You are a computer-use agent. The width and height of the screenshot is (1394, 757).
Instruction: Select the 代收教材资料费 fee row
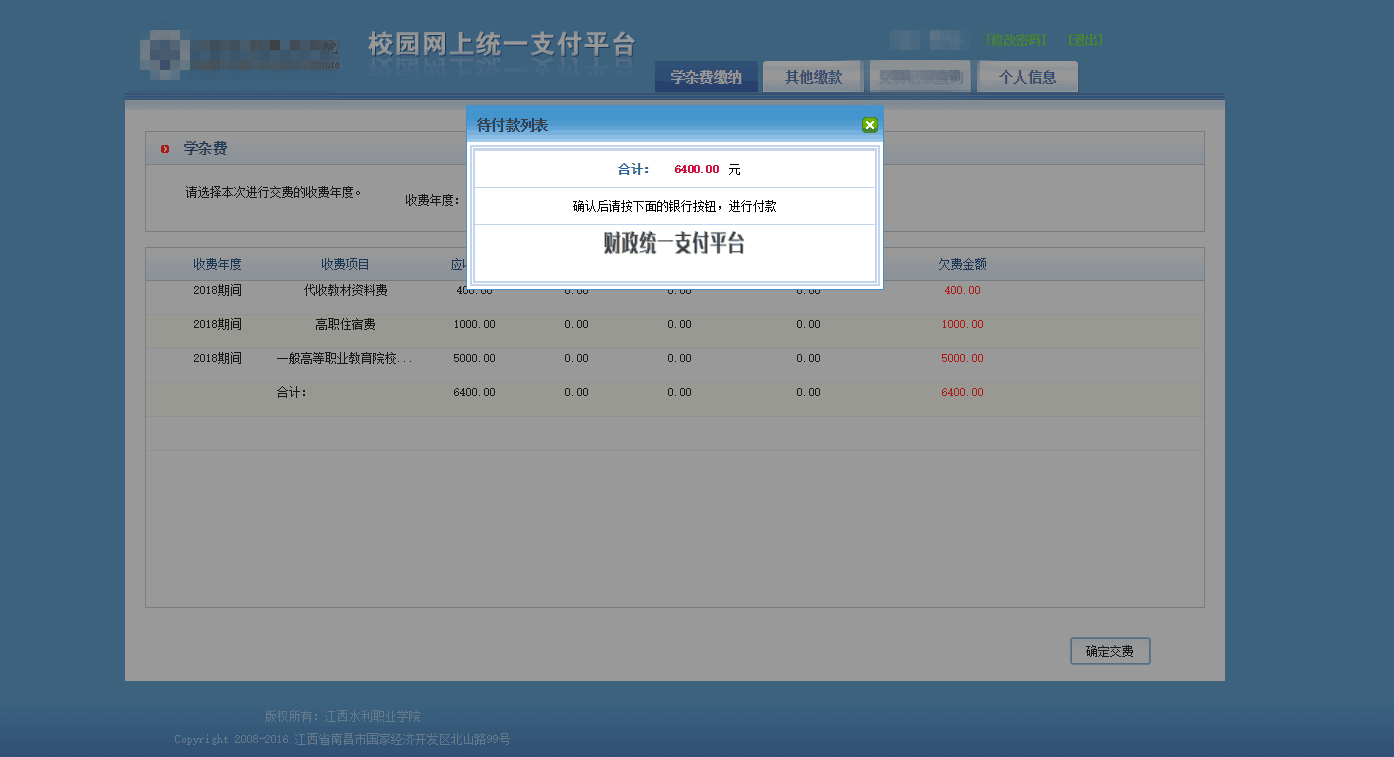(345, 291)
